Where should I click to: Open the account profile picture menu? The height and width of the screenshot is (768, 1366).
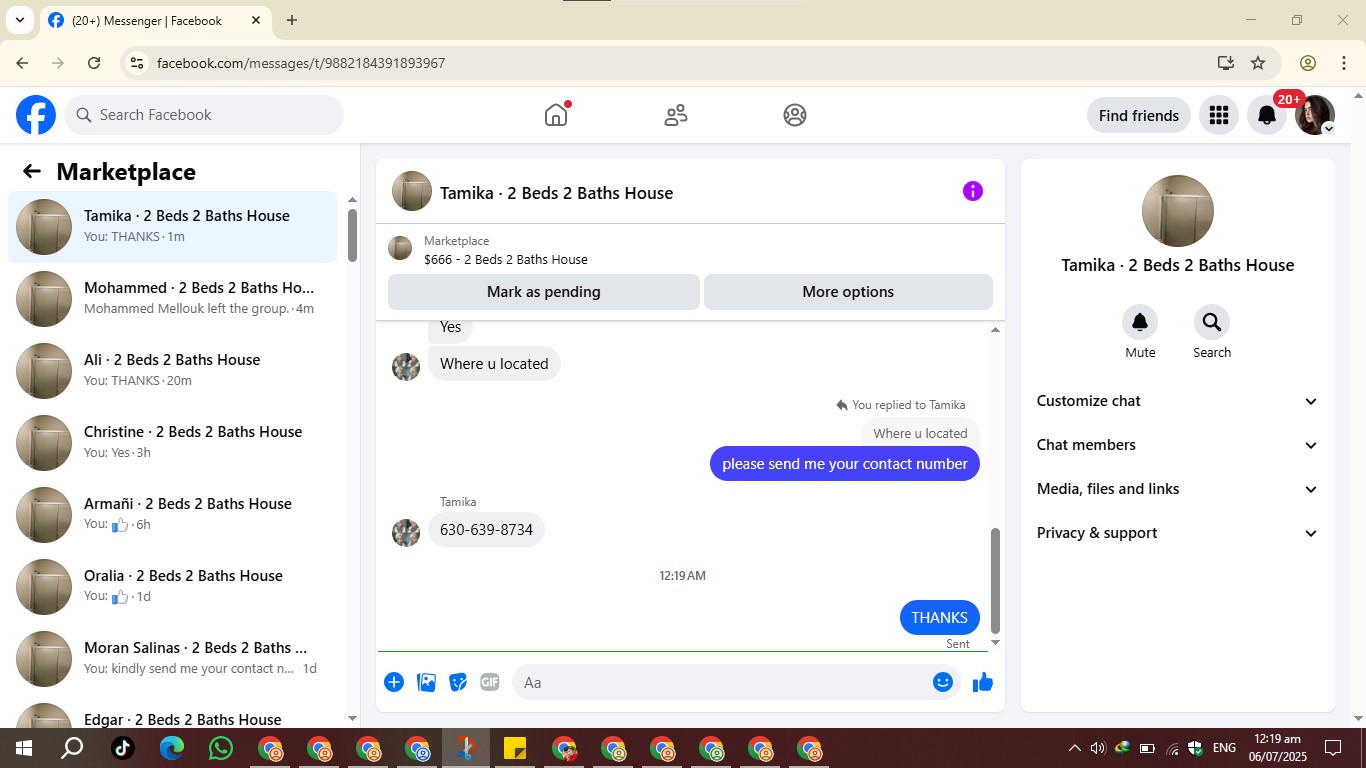coord(1315,115)
